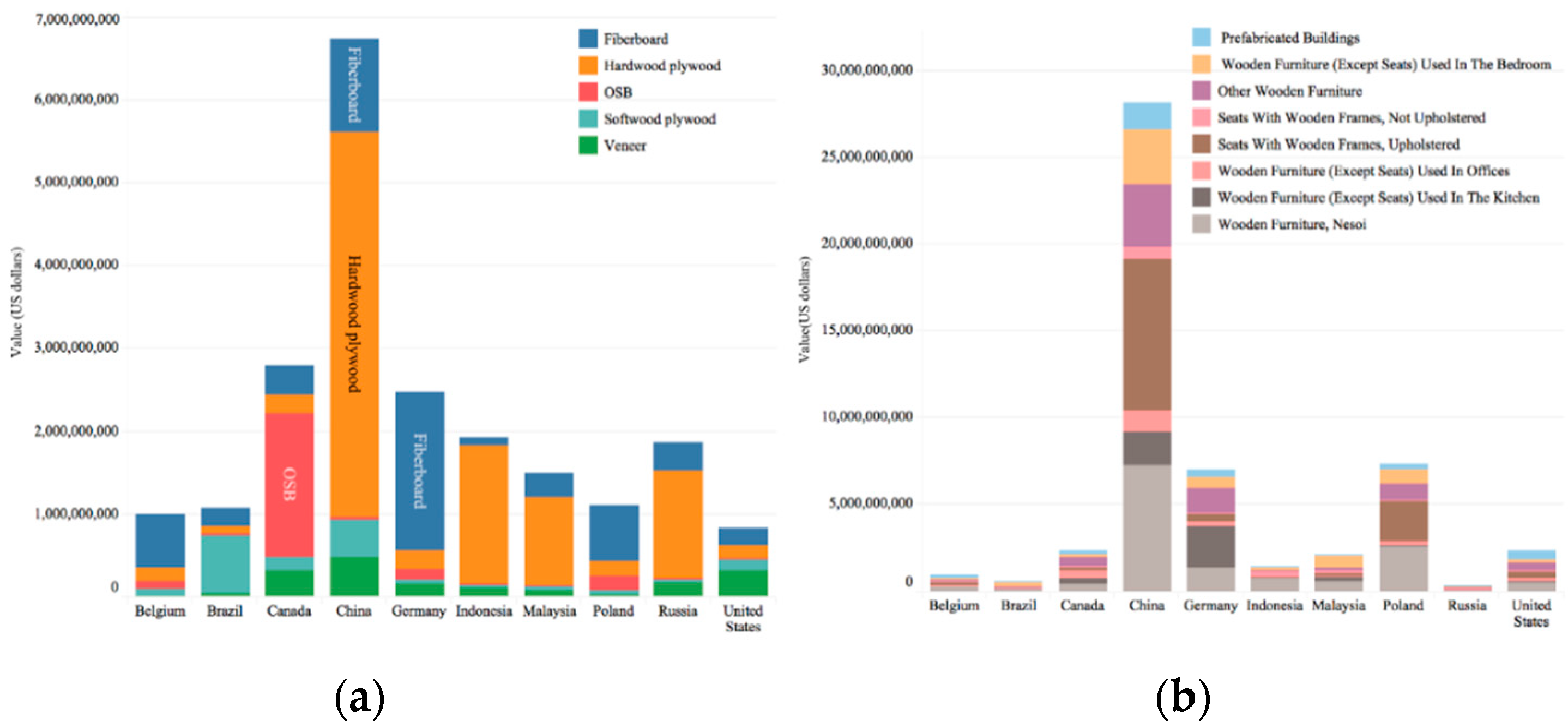Image resolution: width=1568 pixels, height=726 pixels.
Task: Click the Prefabricated Buildings legend swatch
Action: pos(1201,37)
